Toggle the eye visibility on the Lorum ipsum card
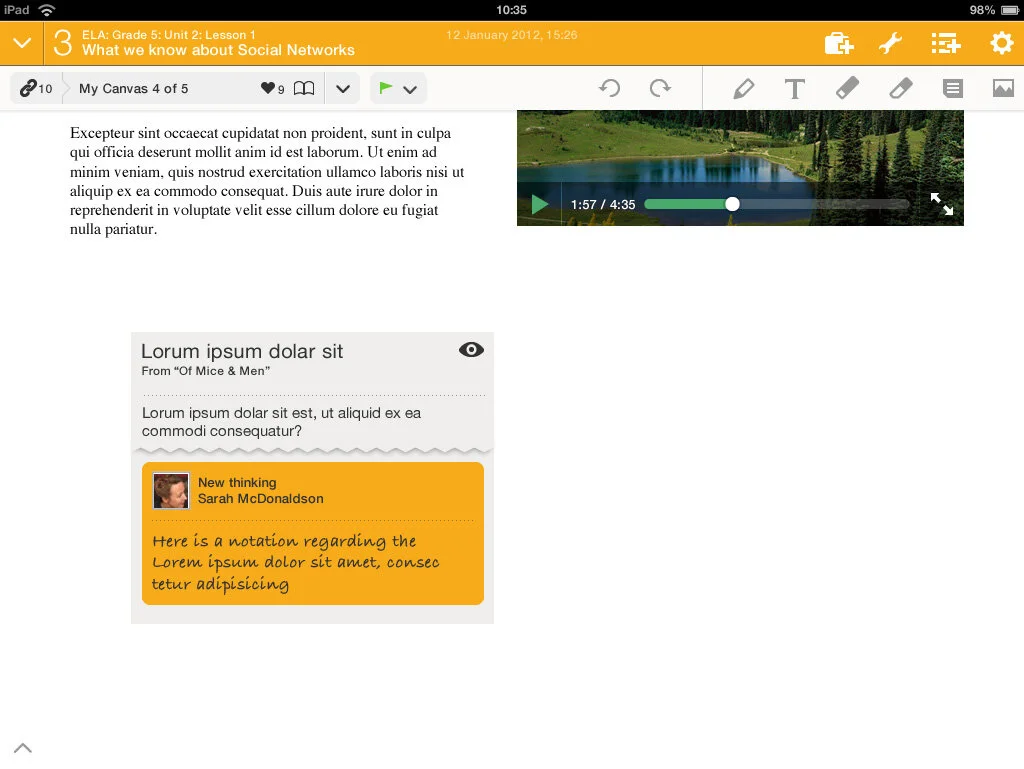 470,350
